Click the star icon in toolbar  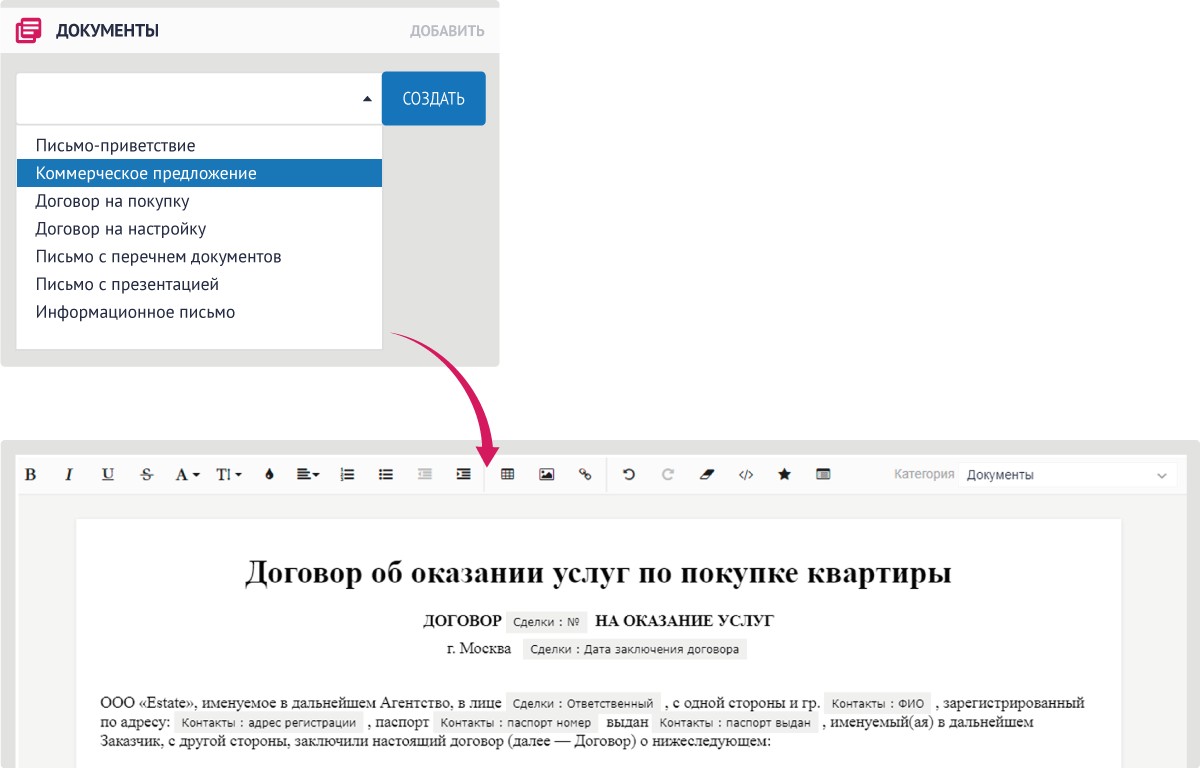[x=784, y=475]
